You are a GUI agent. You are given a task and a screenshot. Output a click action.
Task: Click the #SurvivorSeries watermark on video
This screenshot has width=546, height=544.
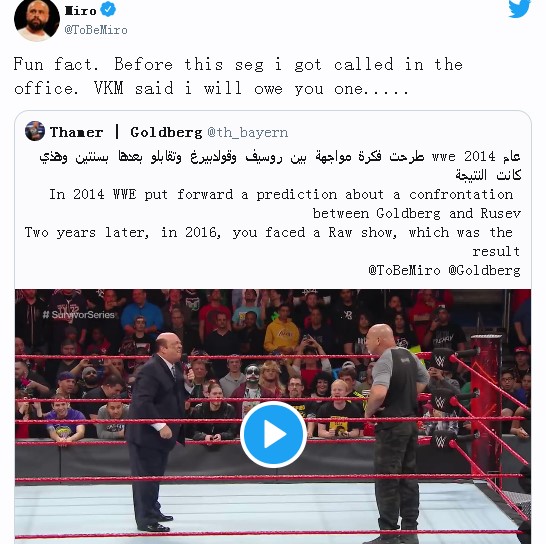[78, 315]
